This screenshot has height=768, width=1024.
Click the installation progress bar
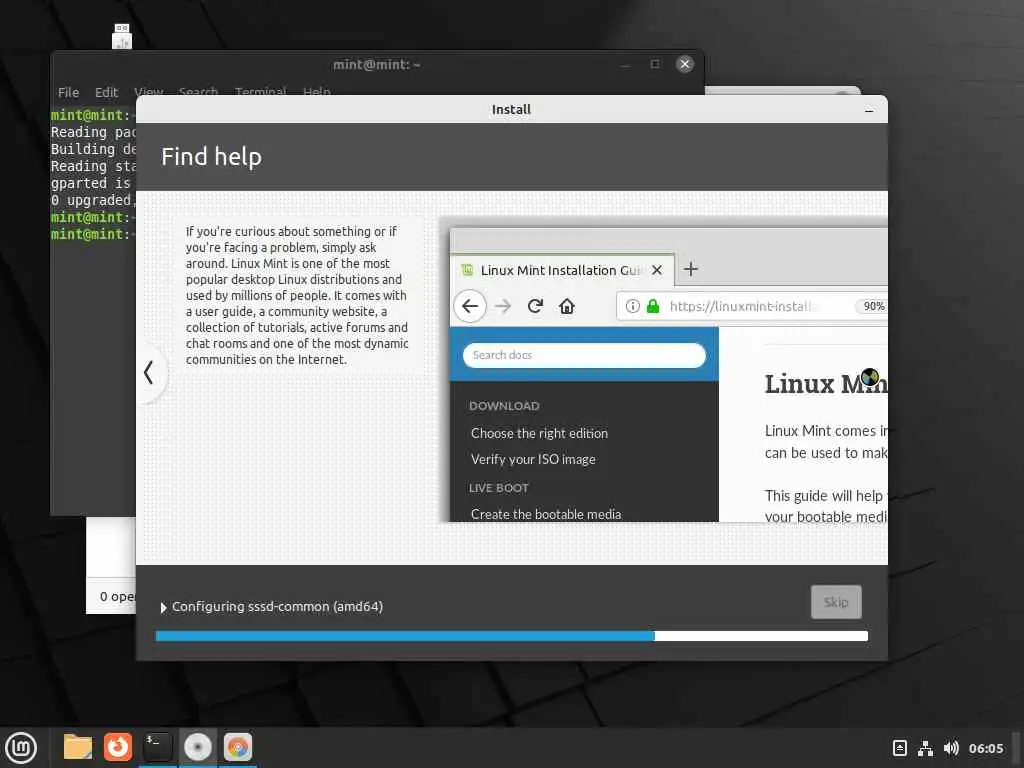(x=511, y=636)
